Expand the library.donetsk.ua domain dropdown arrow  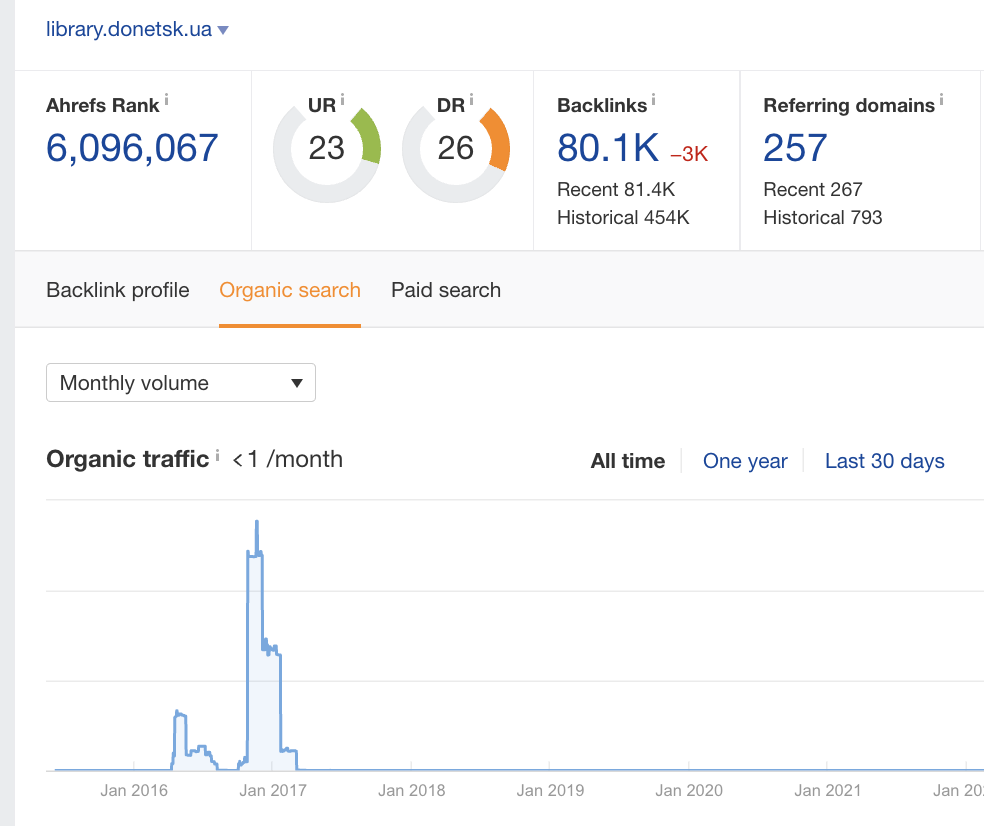tap(223, 30)
